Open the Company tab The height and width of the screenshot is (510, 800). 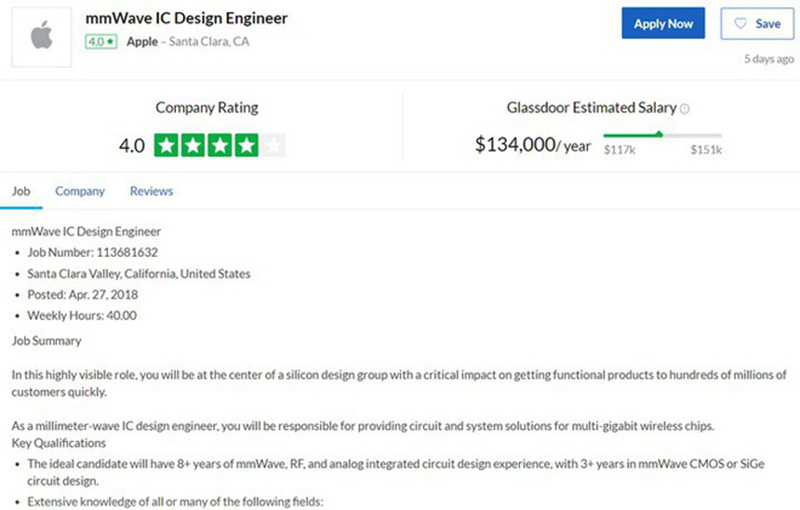(x=80, y=191)
